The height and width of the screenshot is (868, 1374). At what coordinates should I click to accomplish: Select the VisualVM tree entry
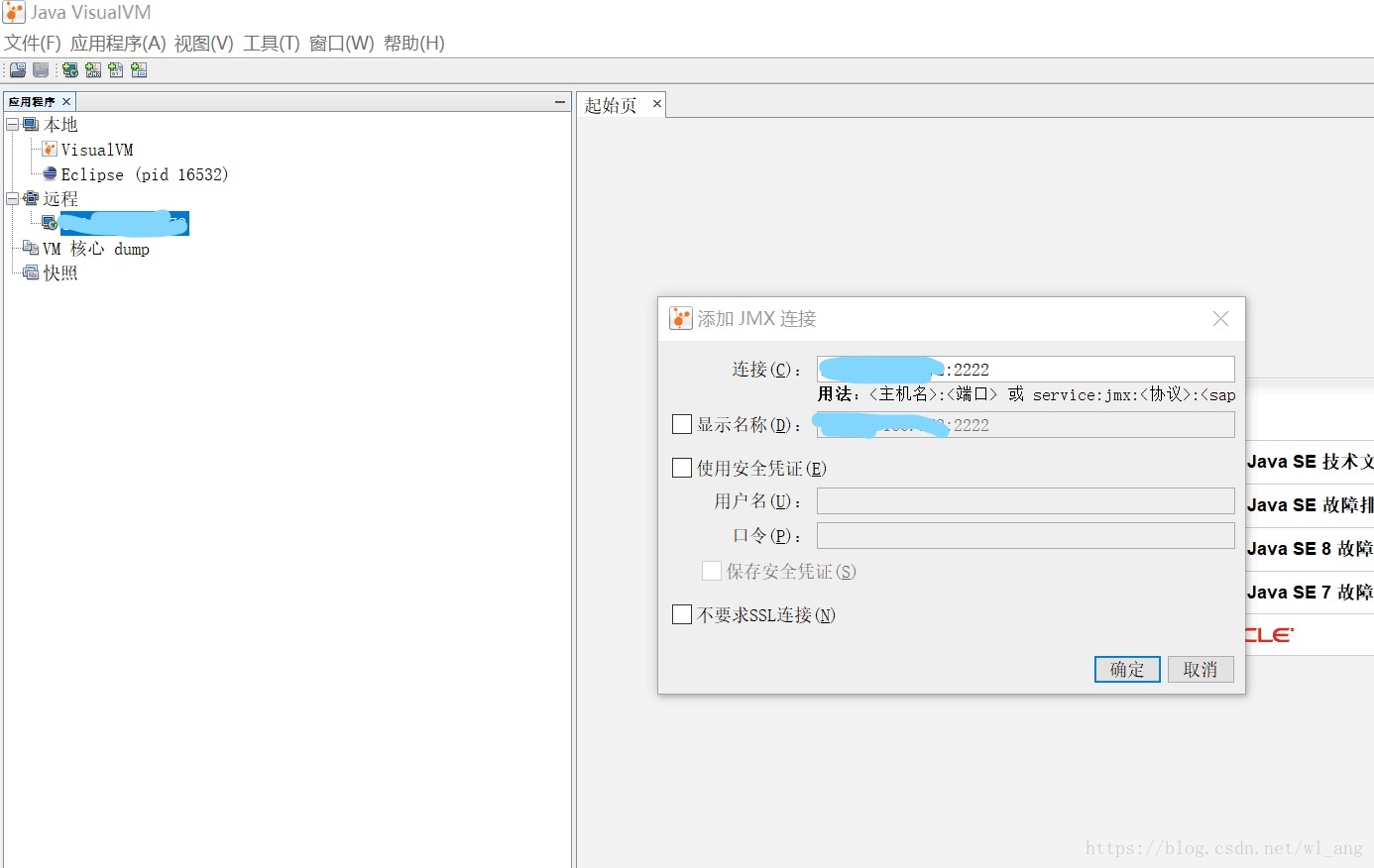pos(97,150)
